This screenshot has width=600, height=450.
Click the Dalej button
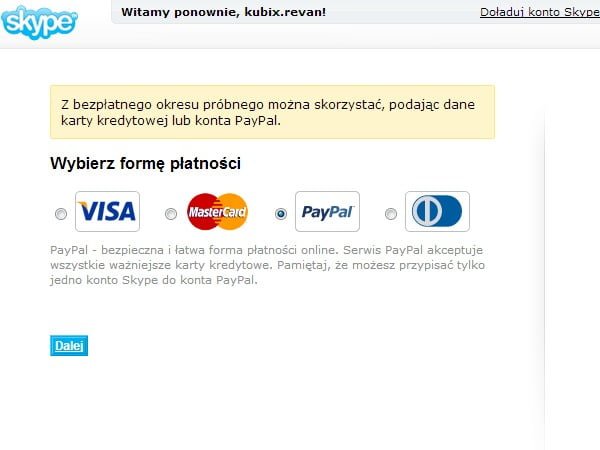pos(69,346)
